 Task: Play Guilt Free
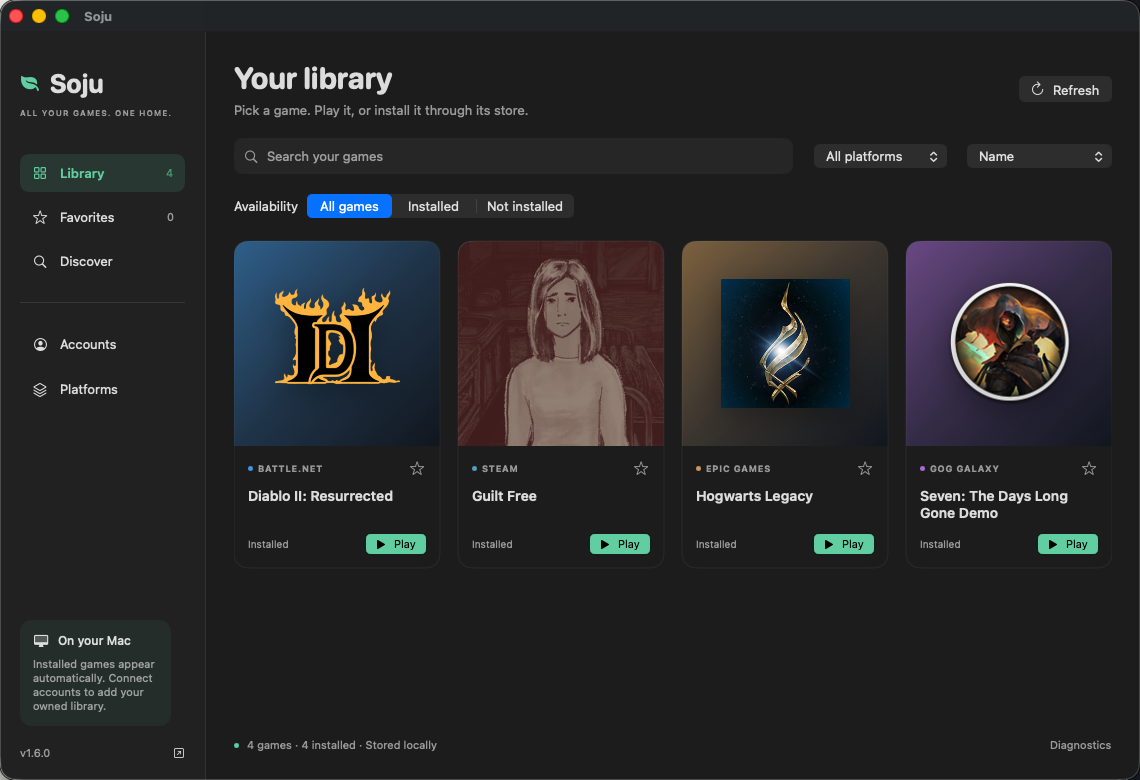pos(619,544)
